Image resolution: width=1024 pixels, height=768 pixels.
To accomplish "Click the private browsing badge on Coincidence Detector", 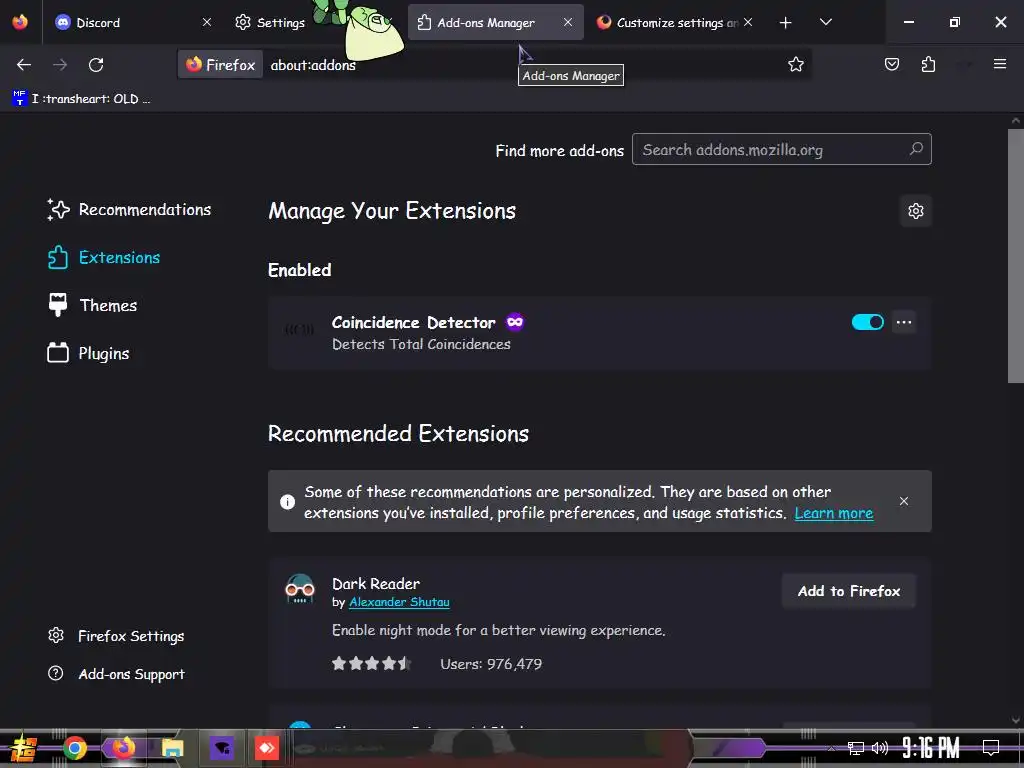I will (x=515, y=322).
